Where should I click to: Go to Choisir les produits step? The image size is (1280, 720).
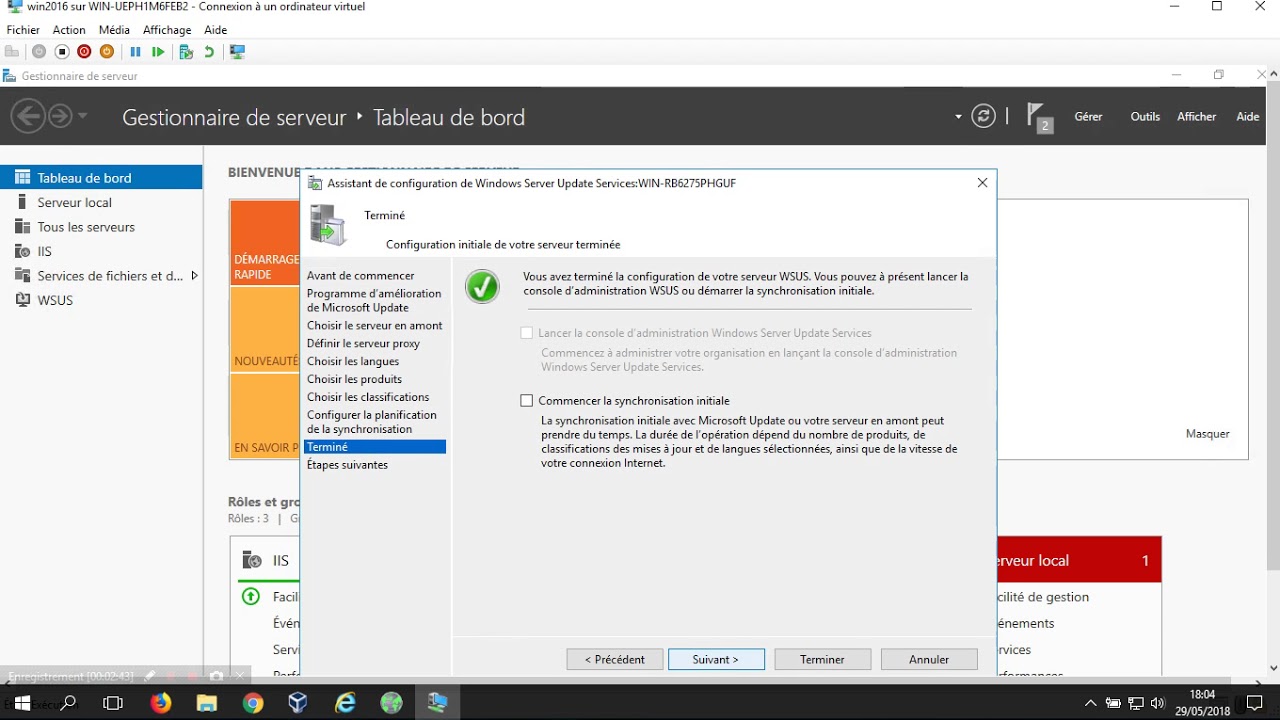[354, 380]
